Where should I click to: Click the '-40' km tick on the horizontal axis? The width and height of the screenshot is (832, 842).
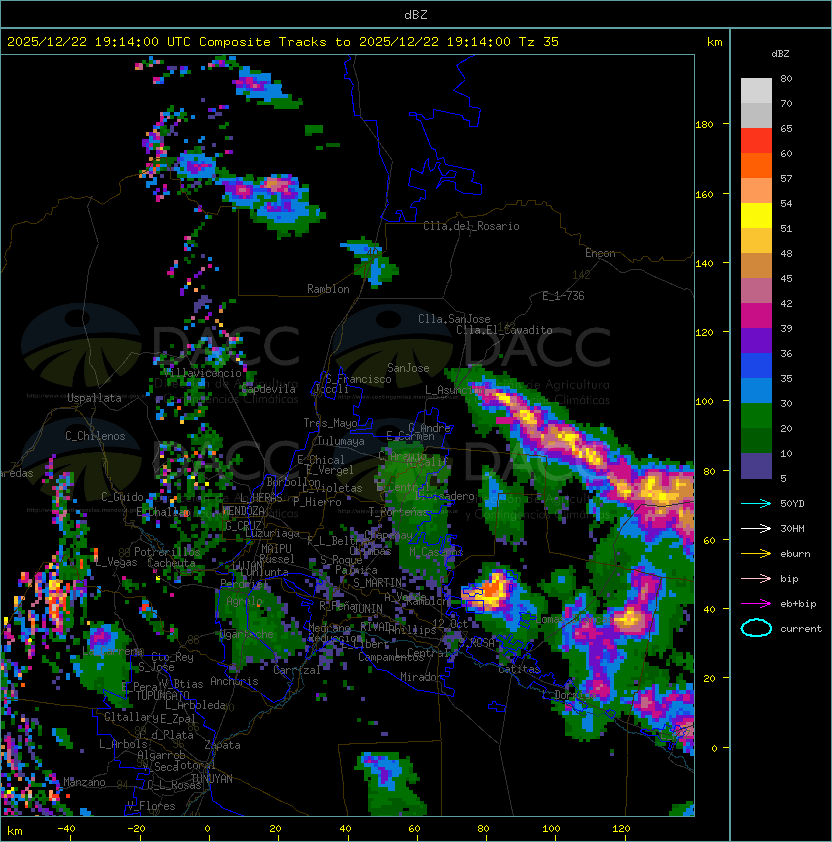coord(67,828)
